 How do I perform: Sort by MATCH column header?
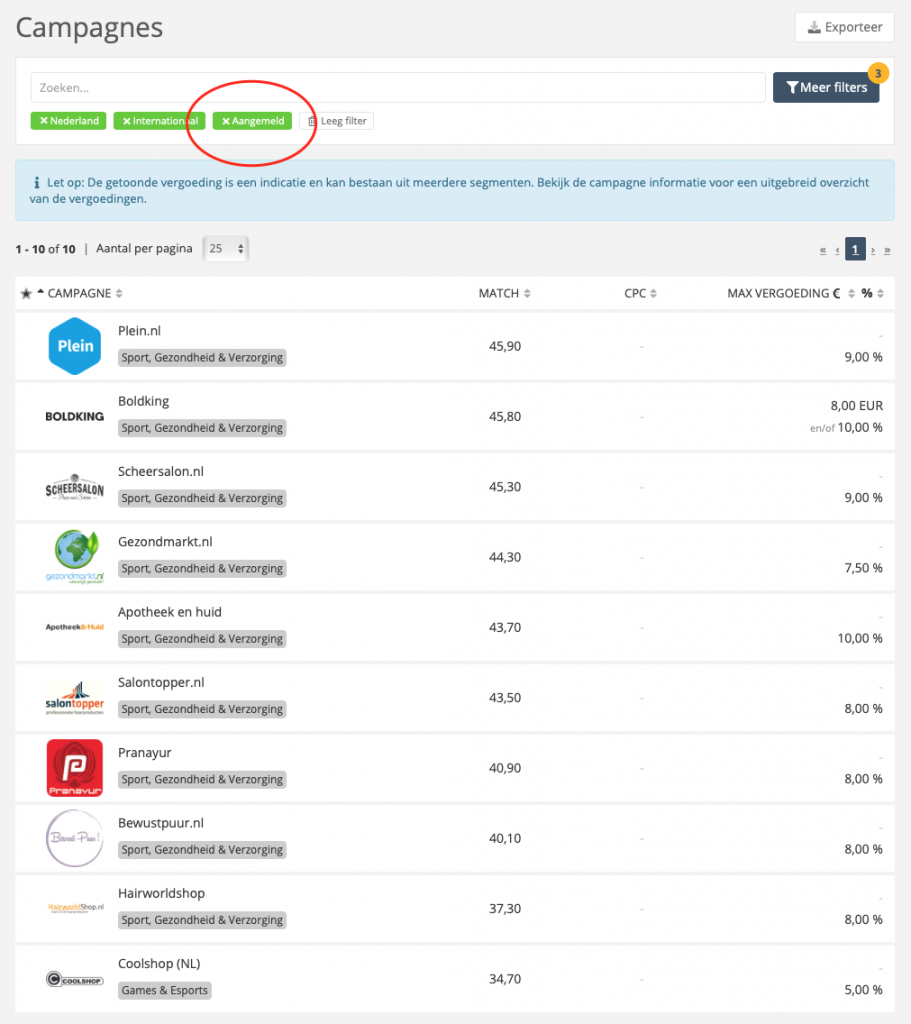(504, 293)
